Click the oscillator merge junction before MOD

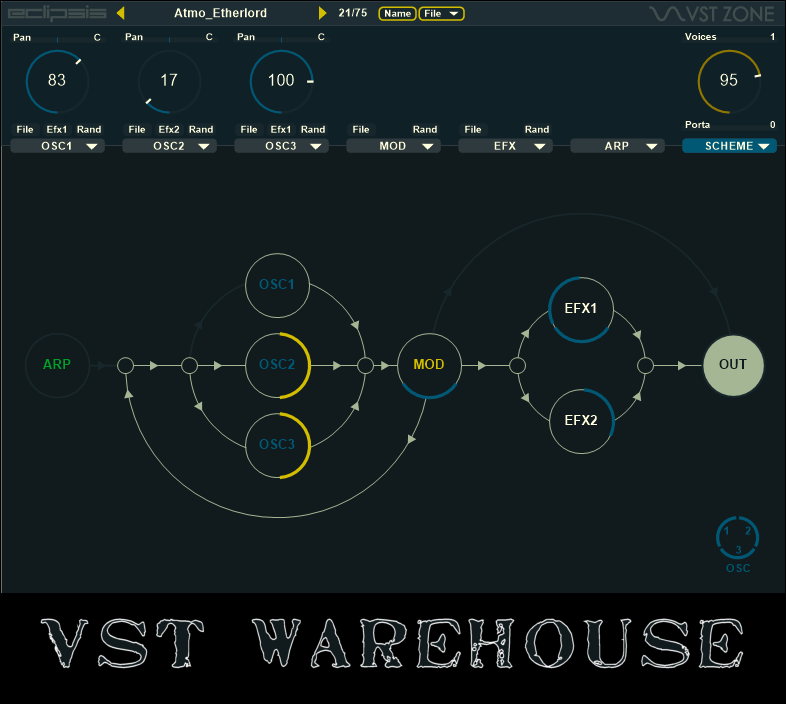coord(365,366)
